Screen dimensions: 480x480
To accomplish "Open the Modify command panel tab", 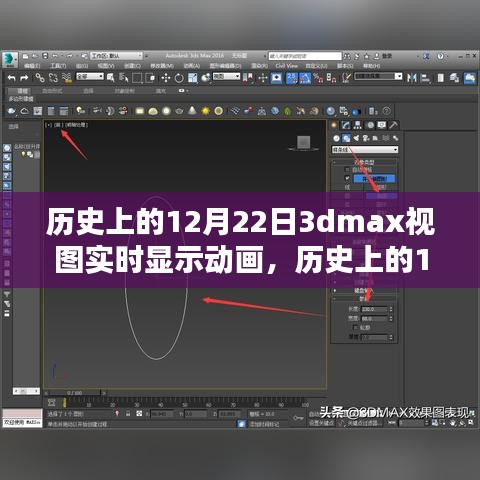I will [x=345, y=125].
